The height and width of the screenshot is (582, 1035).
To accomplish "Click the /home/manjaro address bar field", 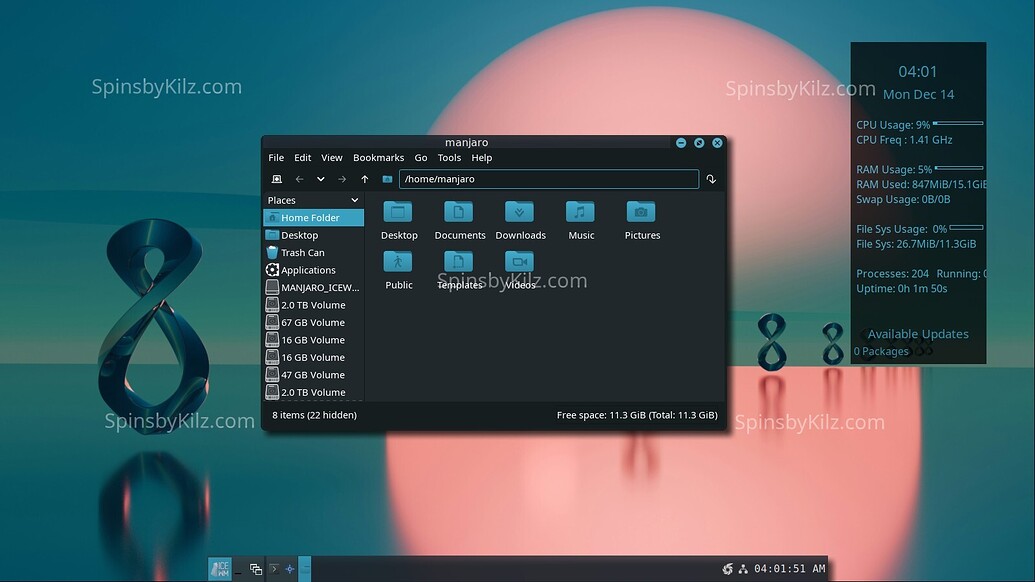I will (549, 178).
